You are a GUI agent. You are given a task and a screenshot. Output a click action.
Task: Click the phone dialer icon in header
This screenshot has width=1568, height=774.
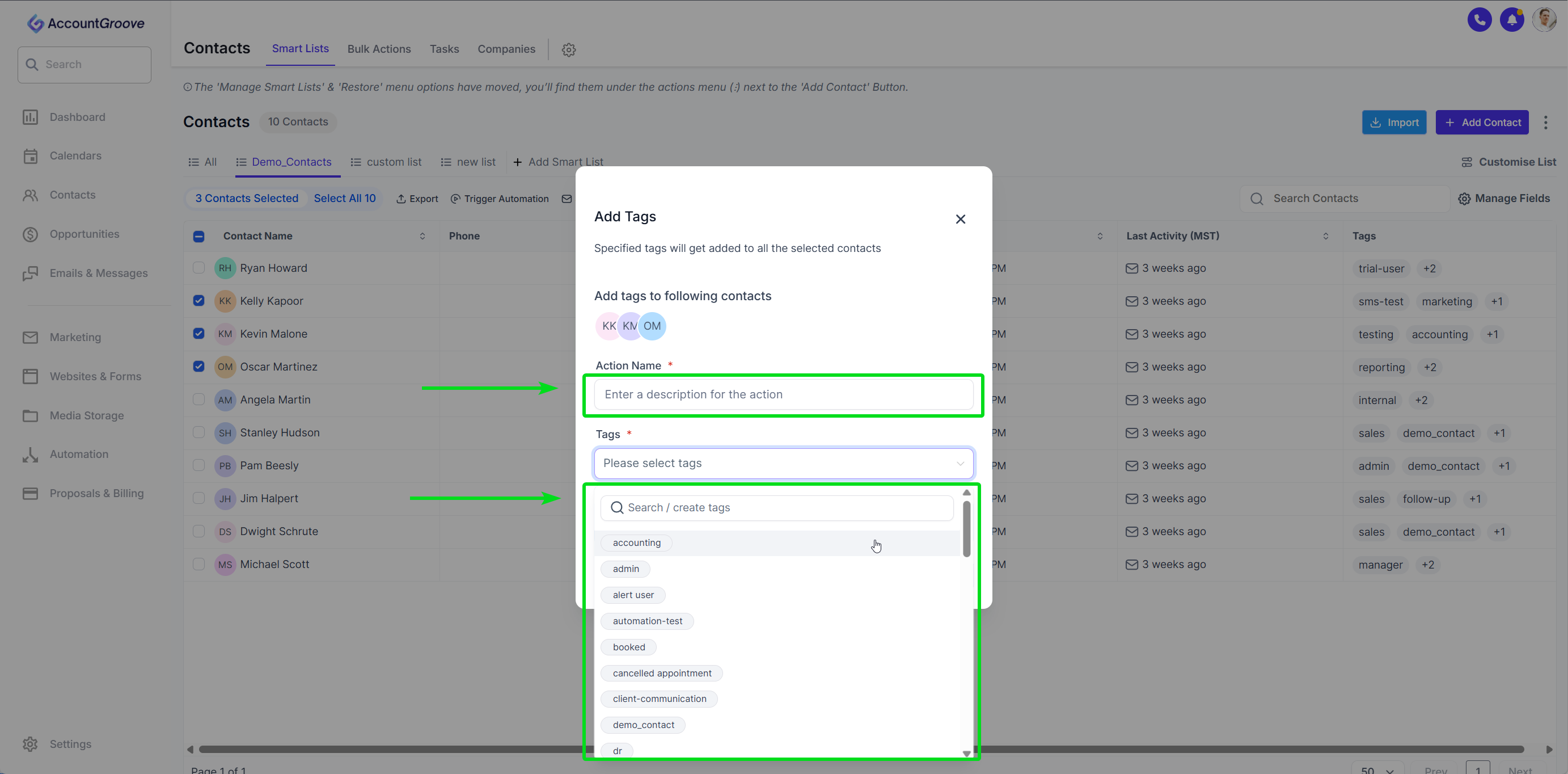1479,20
